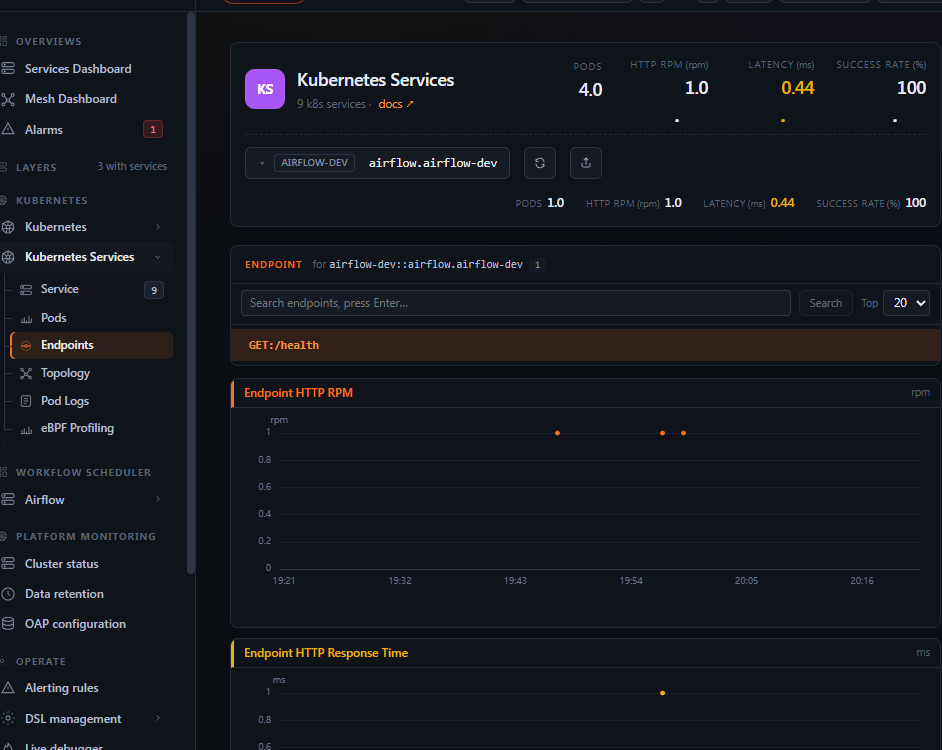The width and height of the screenshot is (942, 750).
Task: Open Pod Logs view
Action: (65, 401)
